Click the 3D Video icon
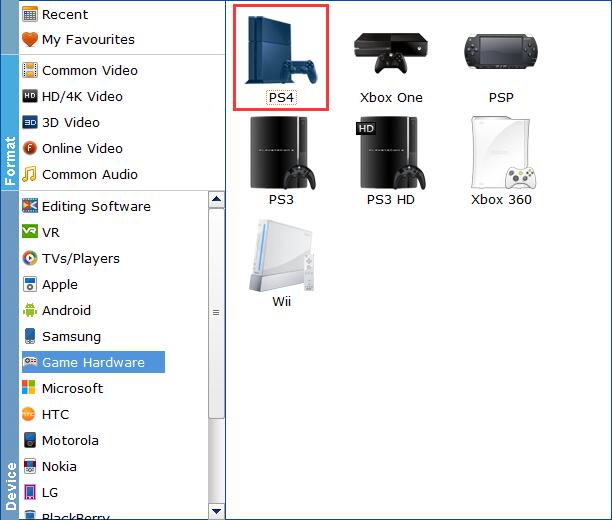The height and width of the screenshot is (520, 612). (x=30, y=122)
